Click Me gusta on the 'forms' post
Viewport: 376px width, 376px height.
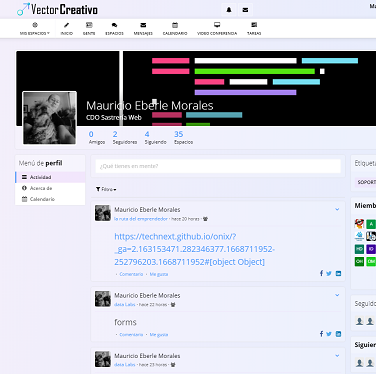[x=159, y=335]
